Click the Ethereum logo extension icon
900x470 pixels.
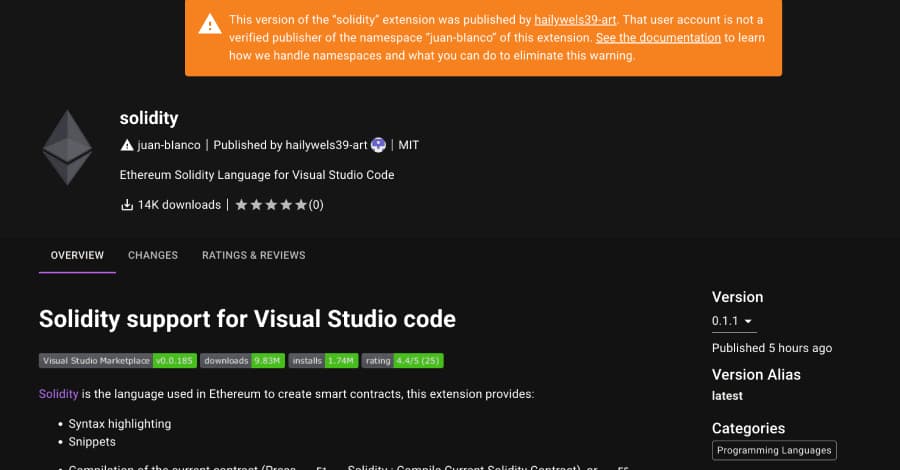point(66,147)
